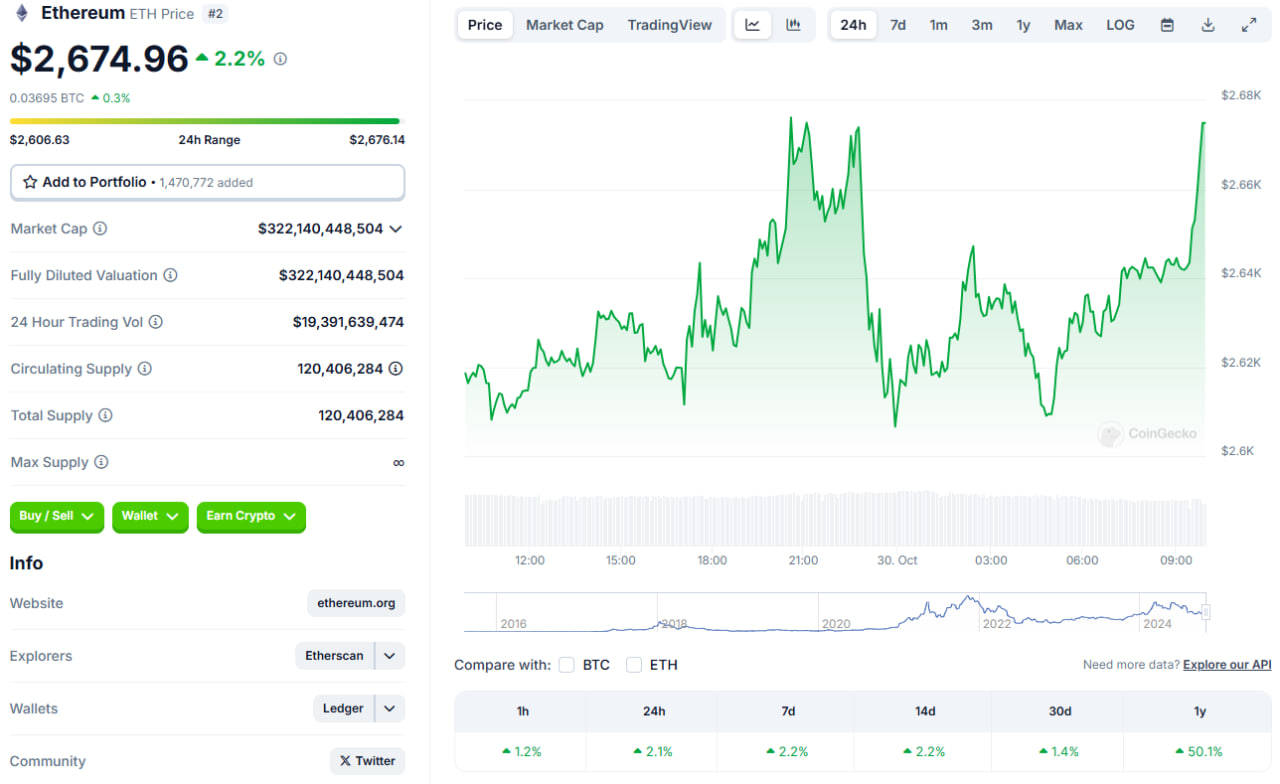The height and width of the screenshot is (784, 1280).
Task: Click info icon after circulating supply value 120,406,284
Action: click(x=396, y=369)
